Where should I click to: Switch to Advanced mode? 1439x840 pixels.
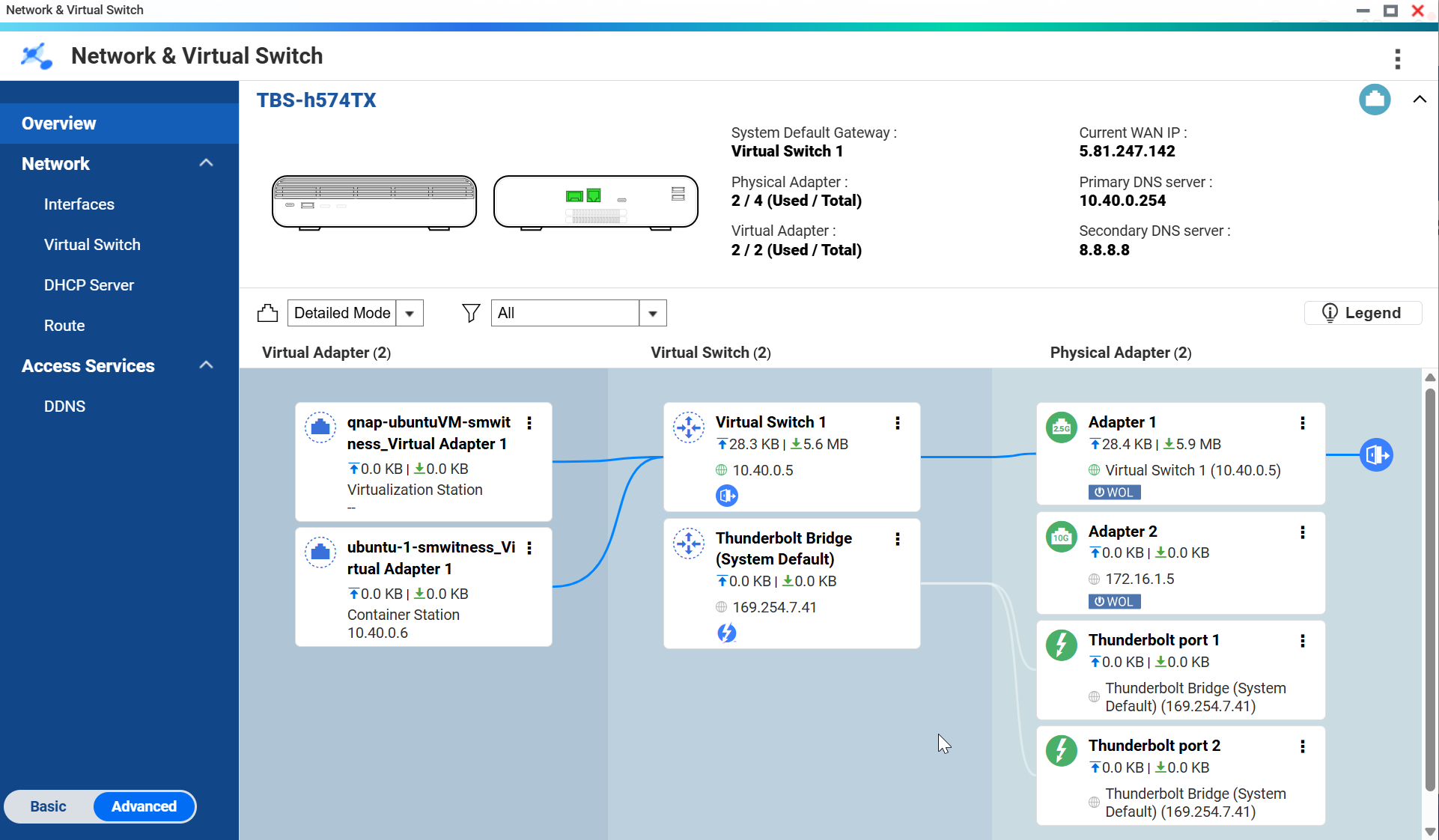point(144,806)
